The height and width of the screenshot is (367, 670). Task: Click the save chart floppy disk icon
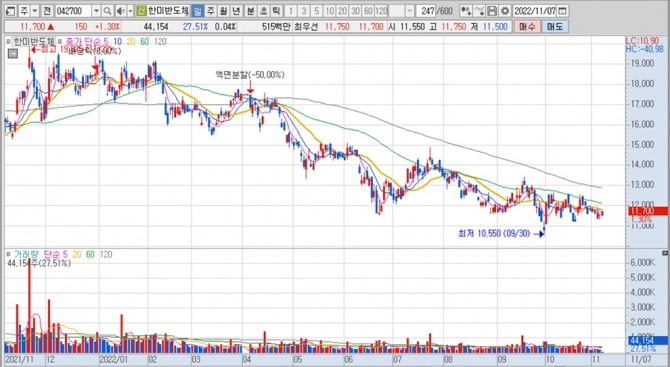(x=492, y=11)
